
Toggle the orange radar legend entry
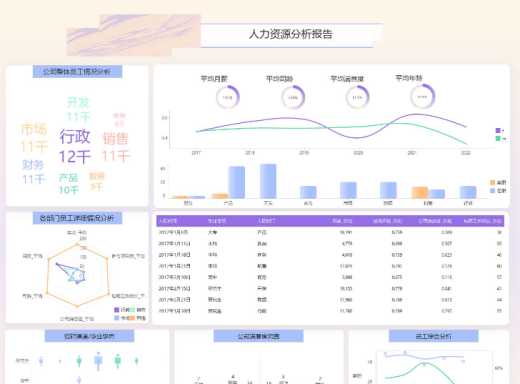[x=138, y=318]
